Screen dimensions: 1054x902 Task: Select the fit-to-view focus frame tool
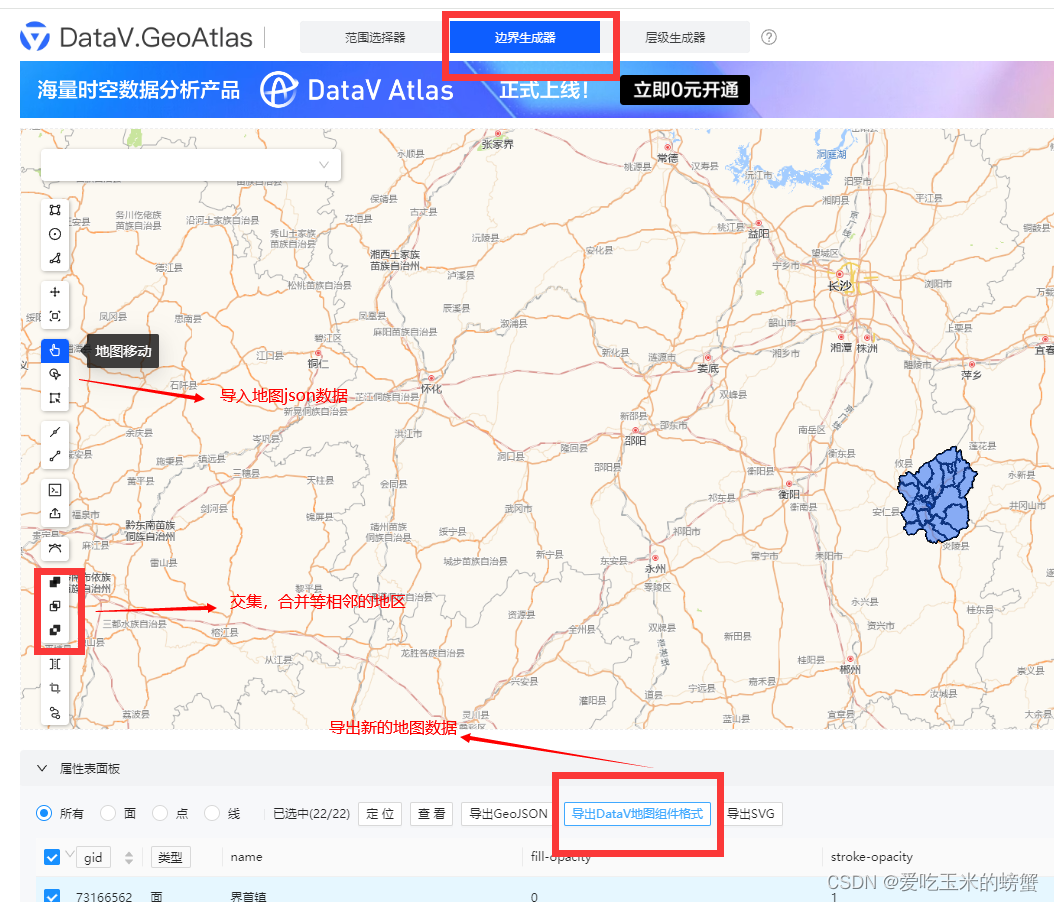pyautogui.click(x=55, y=316)
